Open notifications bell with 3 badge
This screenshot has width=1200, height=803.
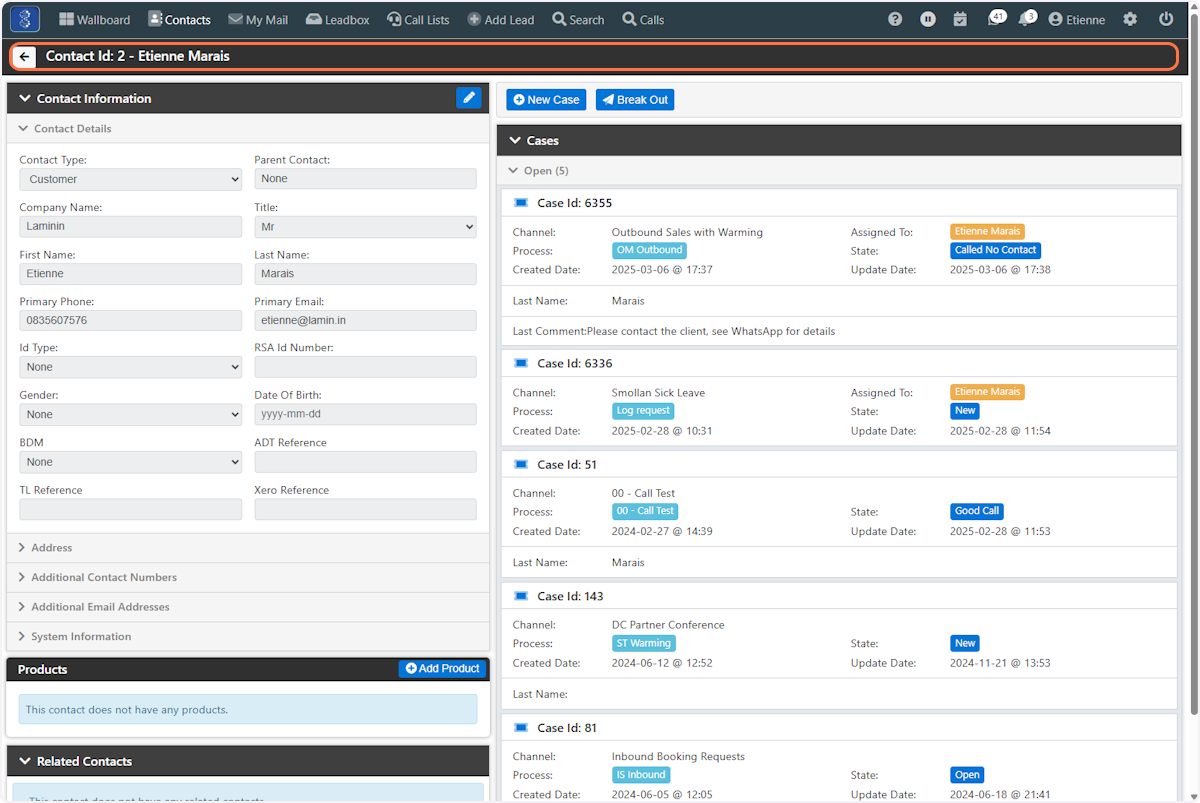(1027, 18)
